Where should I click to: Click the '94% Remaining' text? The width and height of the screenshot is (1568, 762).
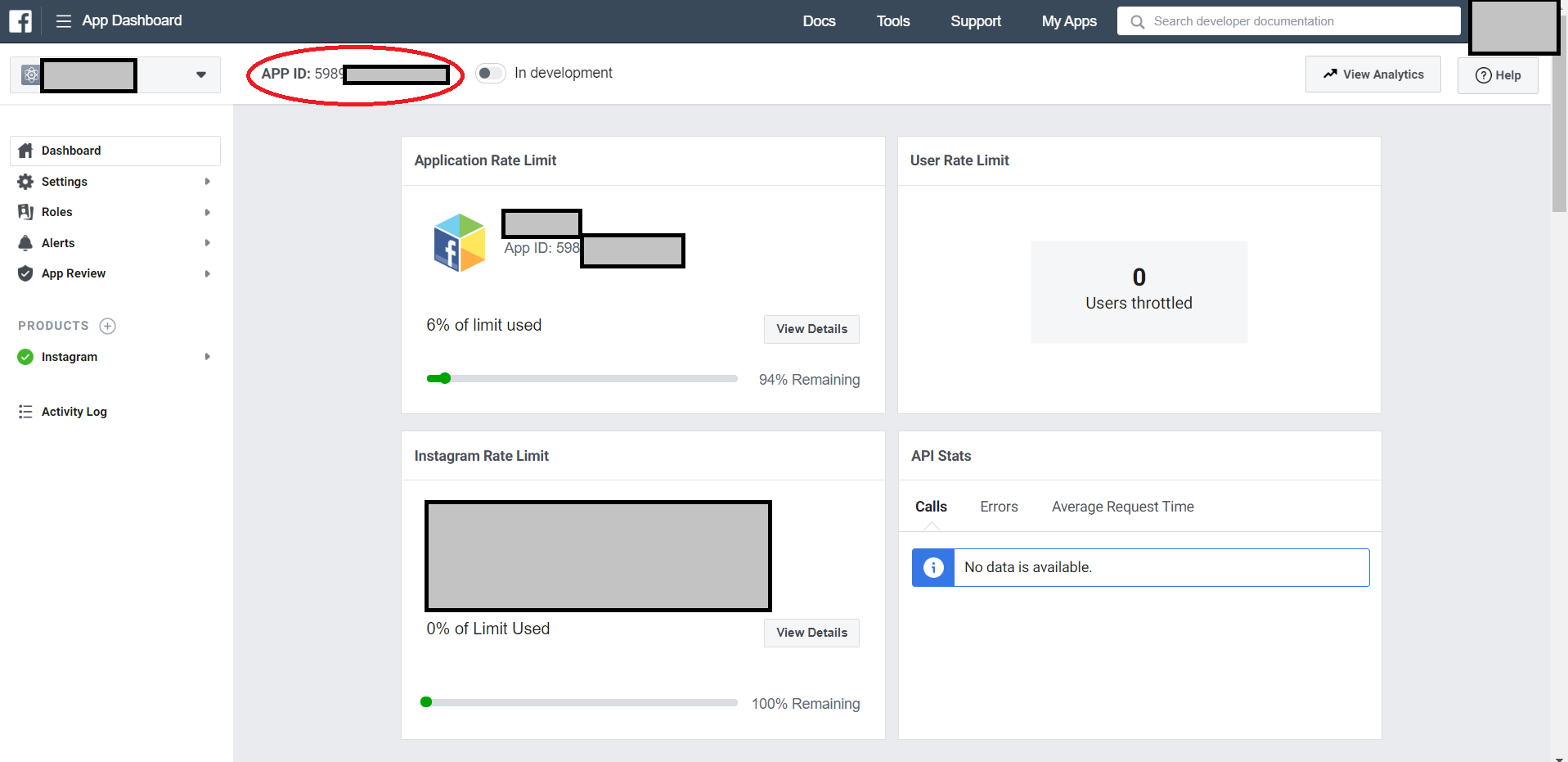point(809,380)
